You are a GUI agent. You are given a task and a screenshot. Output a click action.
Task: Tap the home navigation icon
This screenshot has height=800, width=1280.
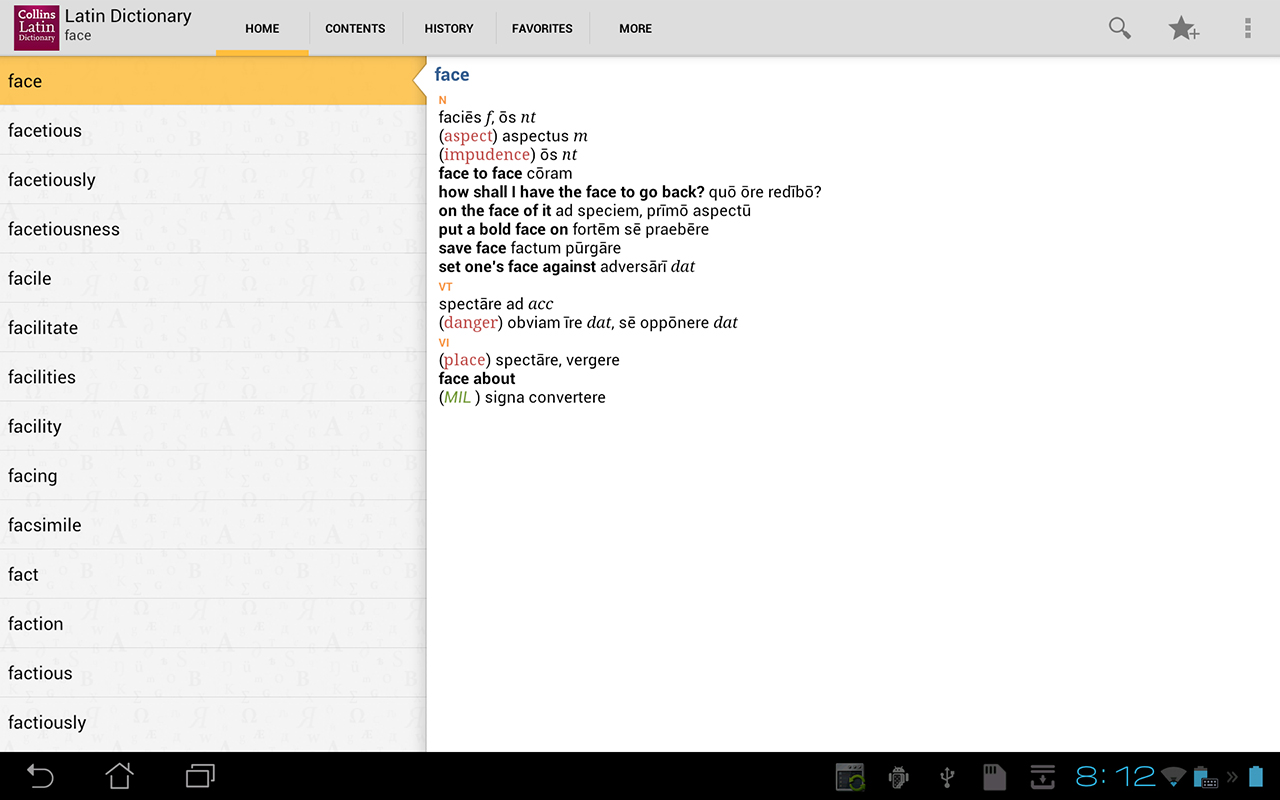click(x=119, y=776)
